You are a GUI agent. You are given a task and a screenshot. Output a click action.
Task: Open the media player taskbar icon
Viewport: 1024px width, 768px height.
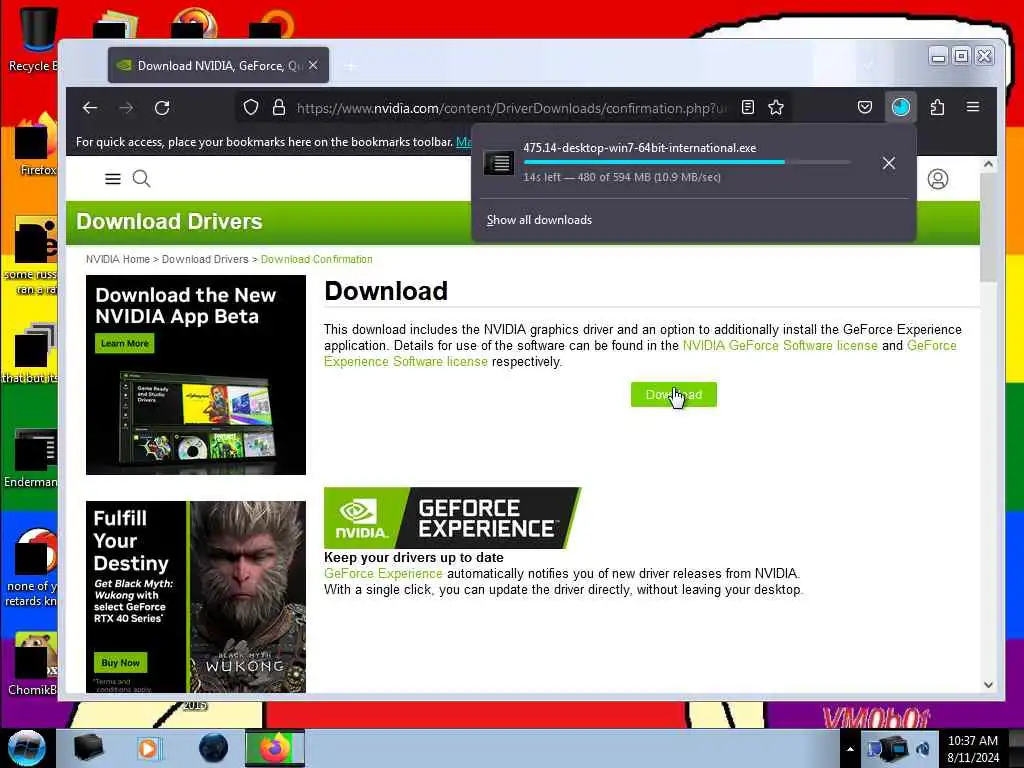coord(148,748)
